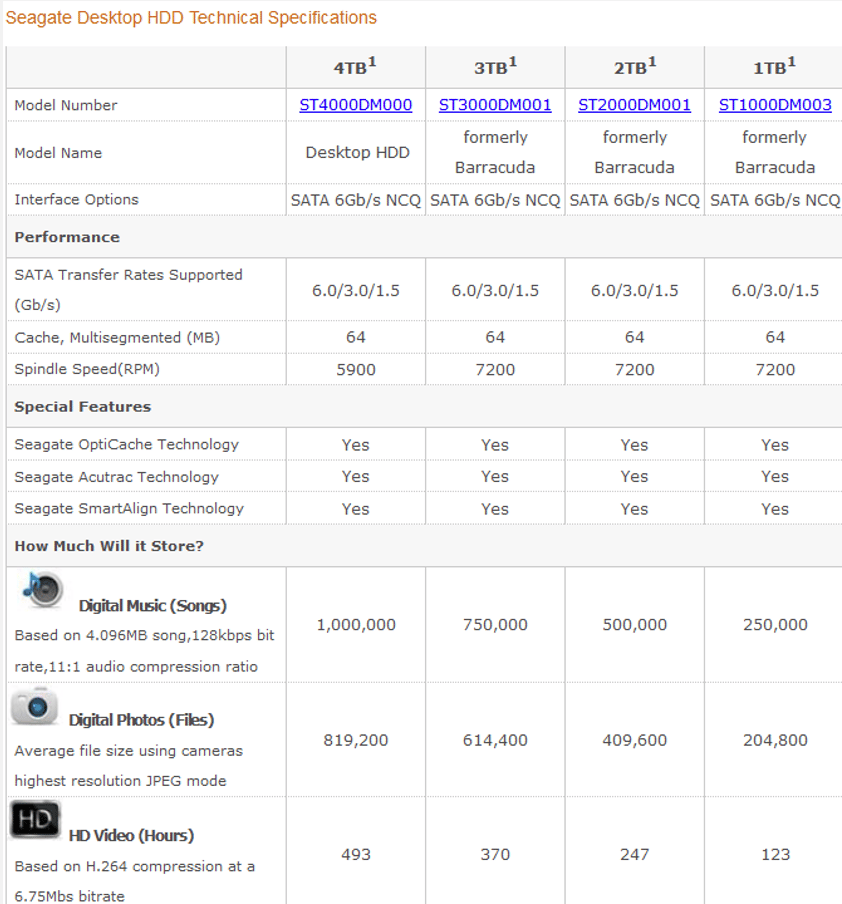This screenshot has height=904, width=842.
Task: Click the Digital Music (Songs) heading
Action: coord(153,606)
